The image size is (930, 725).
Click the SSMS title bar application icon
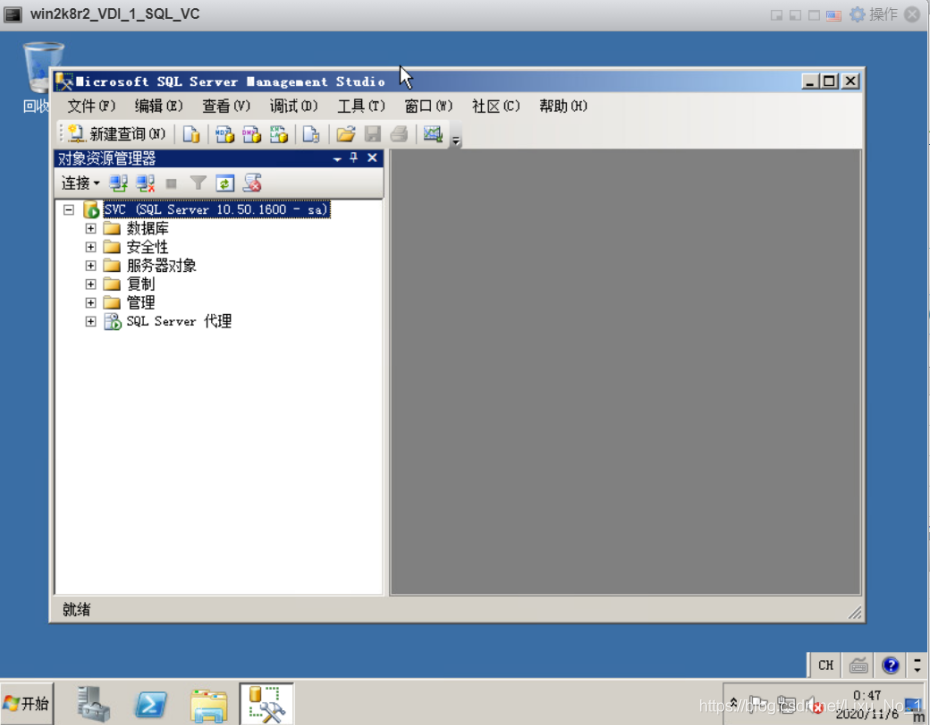(x=64, y=81)
